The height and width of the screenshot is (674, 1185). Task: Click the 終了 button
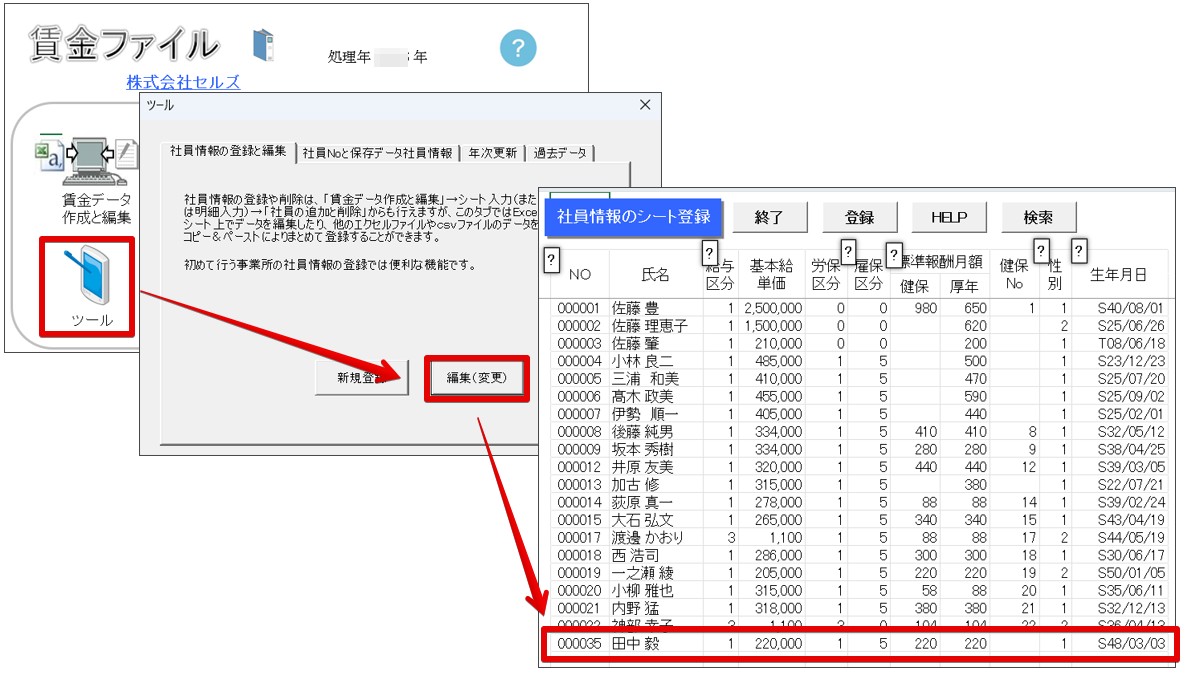(769, 218)
